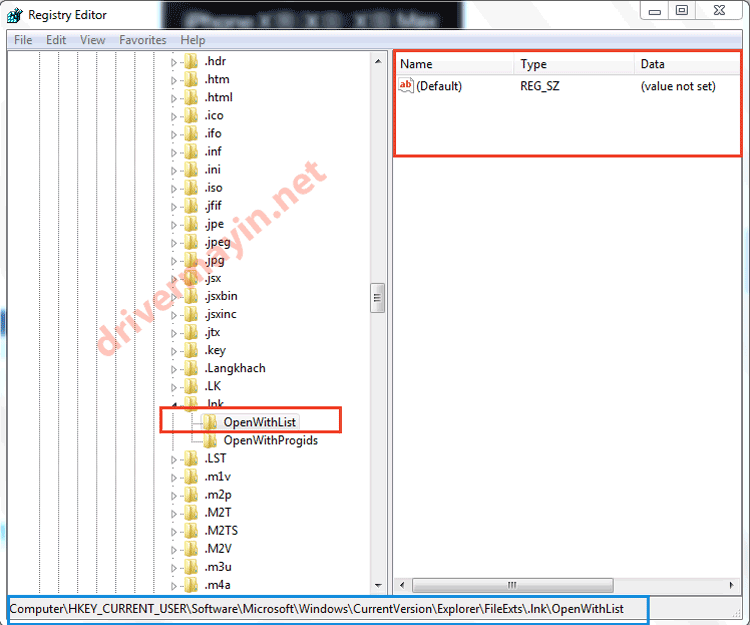Expand the .hdr key
This screenshot has height=625, width=750.
click(174, 62)
